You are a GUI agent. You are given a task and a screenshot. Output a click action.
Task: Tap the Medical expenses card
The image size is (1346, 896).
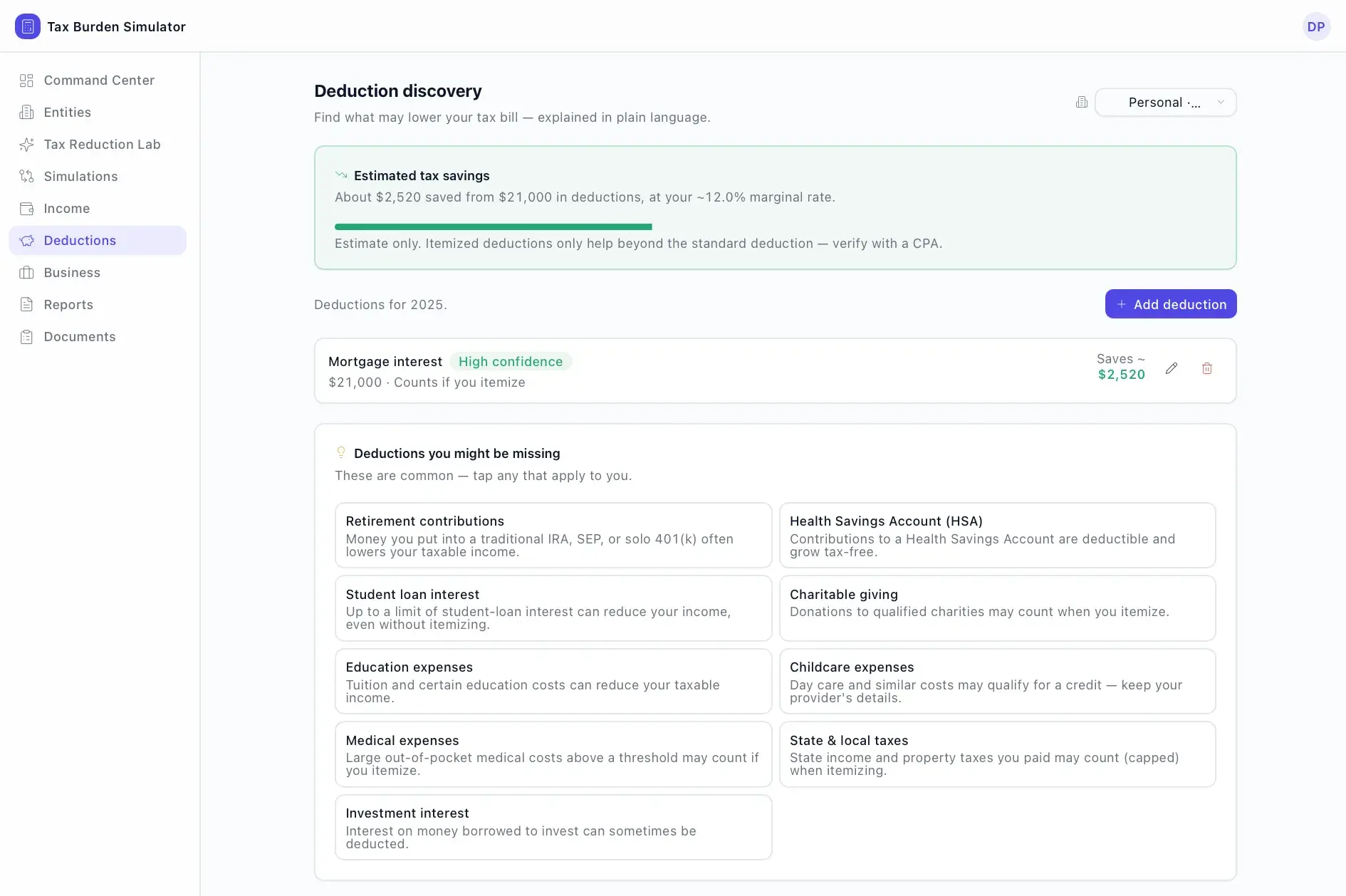tap(553, 754)
